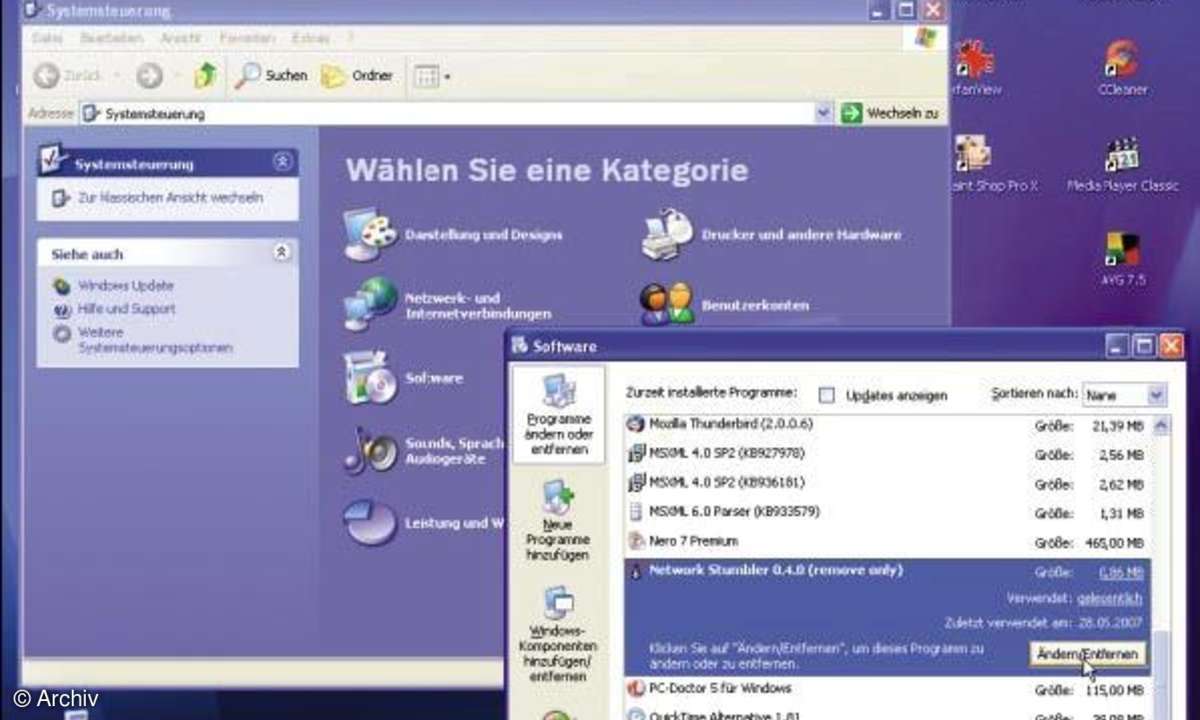Click the Systemsteuerung title bar icon

click(x=34, y=11)
